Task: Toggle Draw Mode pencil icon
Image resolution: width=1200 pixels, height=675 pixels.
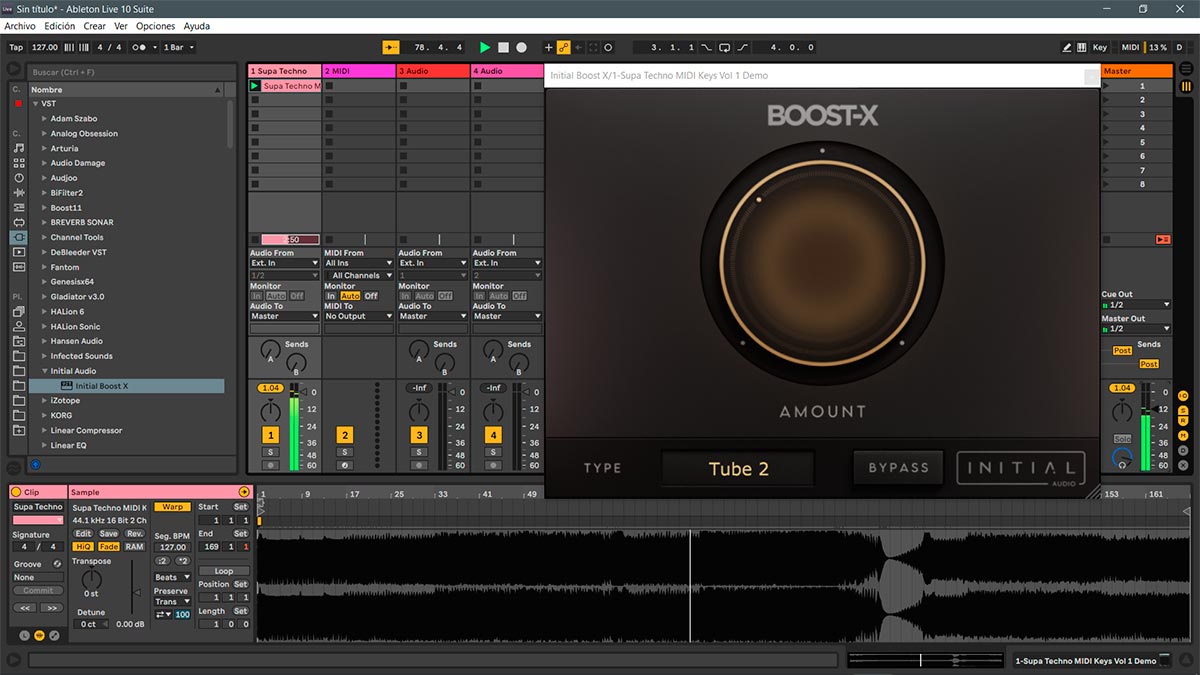Action: (x=1066, y=47)
